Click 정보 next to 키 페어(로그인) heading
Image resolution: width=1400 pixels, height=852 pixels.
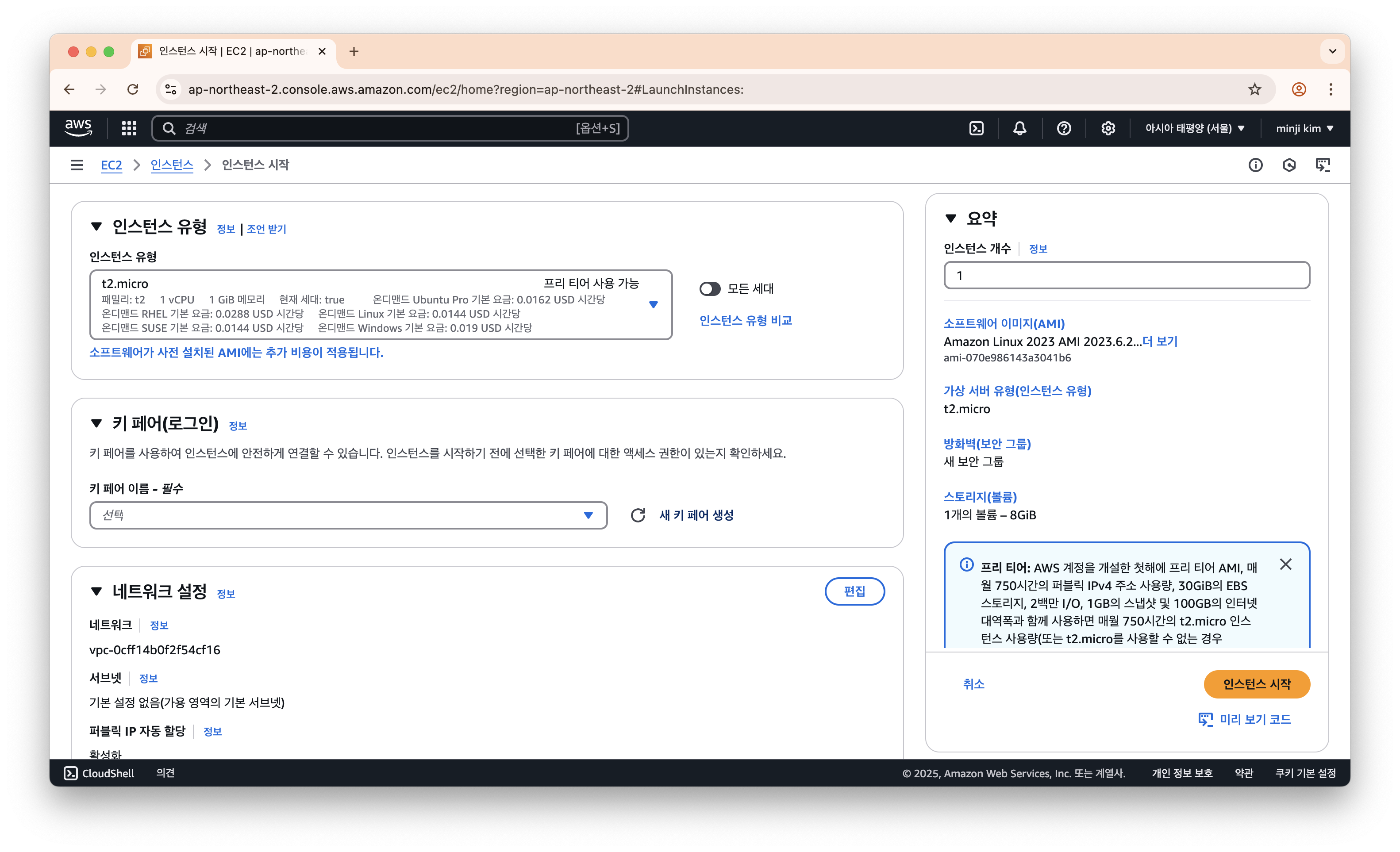pos(238,426)
